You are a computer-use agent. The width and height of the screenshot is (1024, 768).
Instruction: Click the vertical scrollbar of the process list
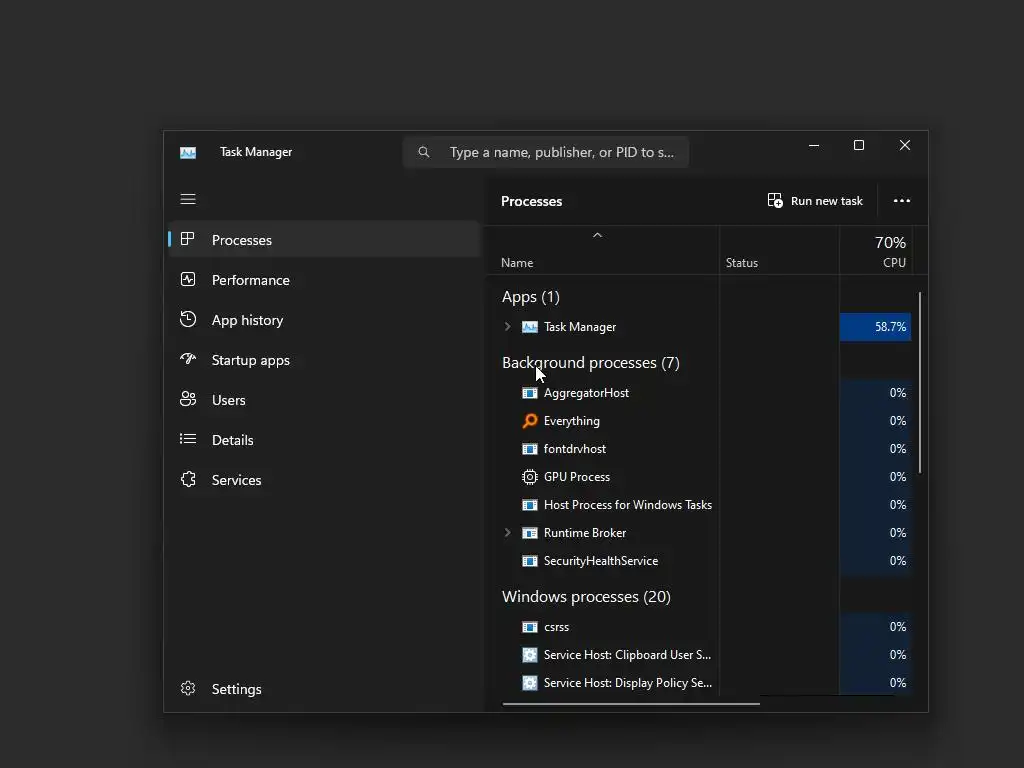920,383
